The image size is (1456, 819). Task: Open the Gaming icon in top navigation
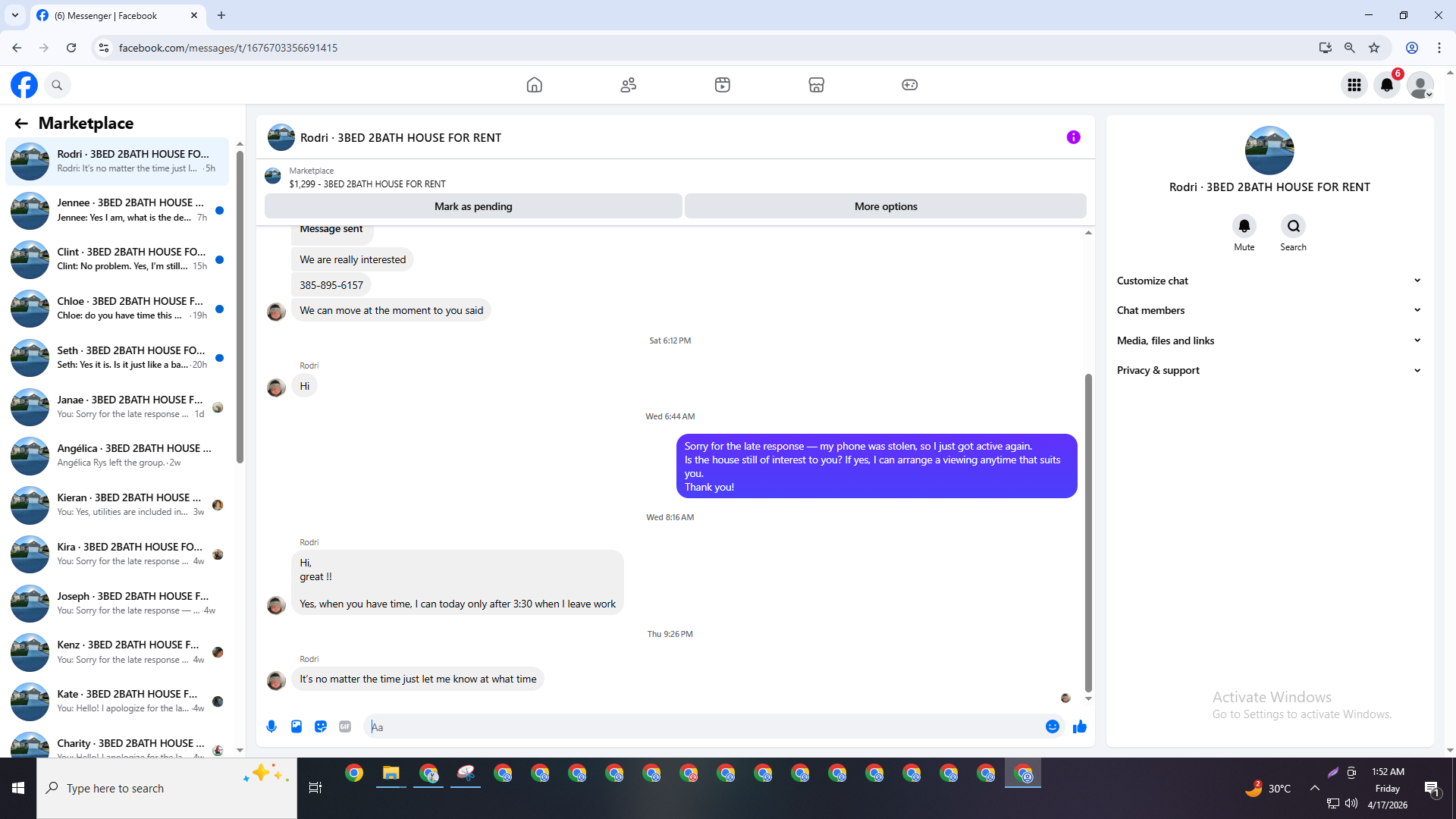910,85
